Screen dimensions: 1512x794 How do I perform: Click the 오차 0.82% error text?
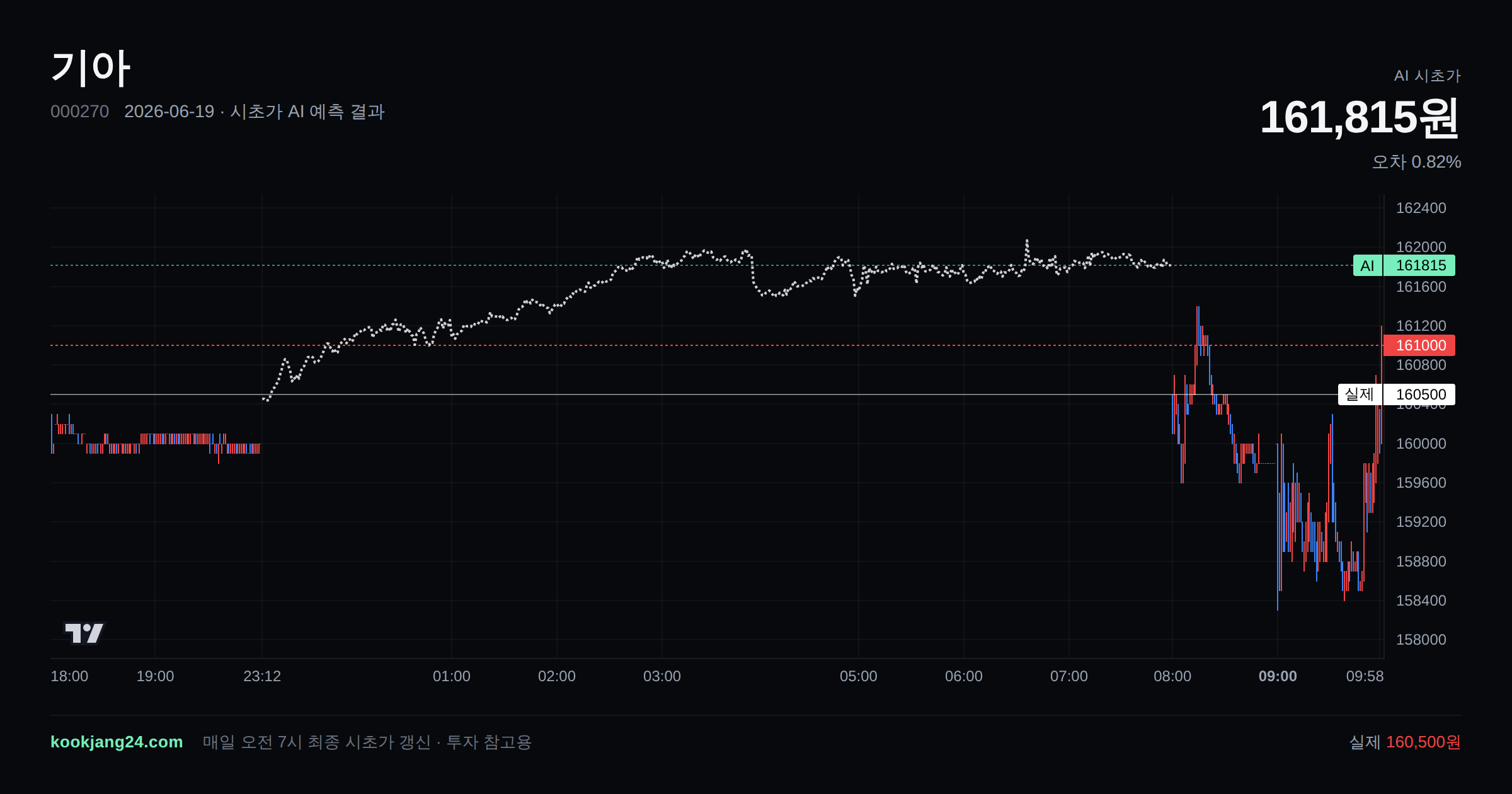click(1416, 162)
